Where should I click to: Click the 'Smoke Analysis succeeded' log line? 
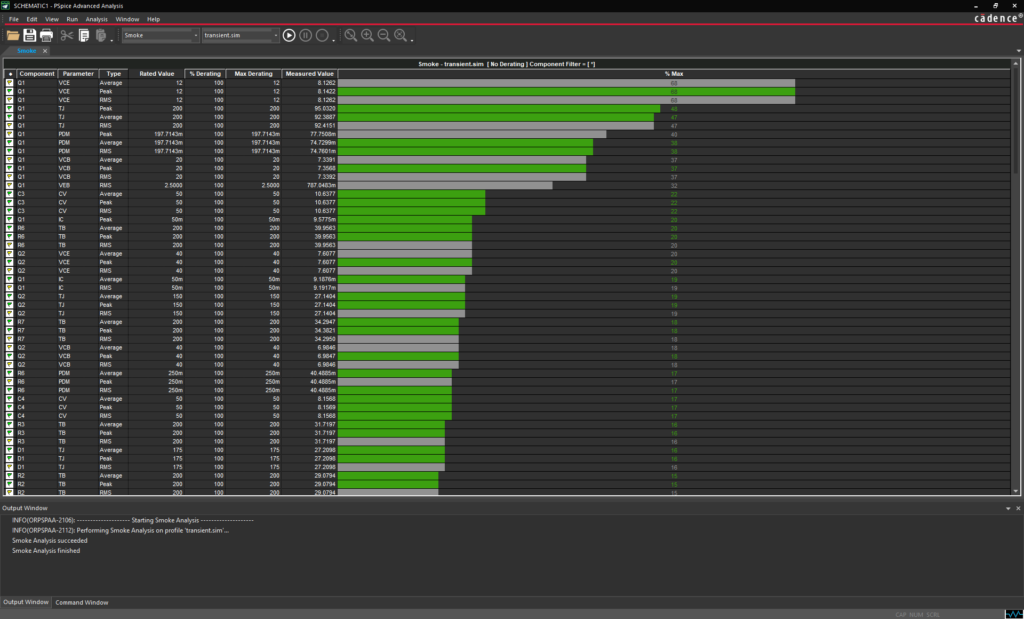[50, 541]
